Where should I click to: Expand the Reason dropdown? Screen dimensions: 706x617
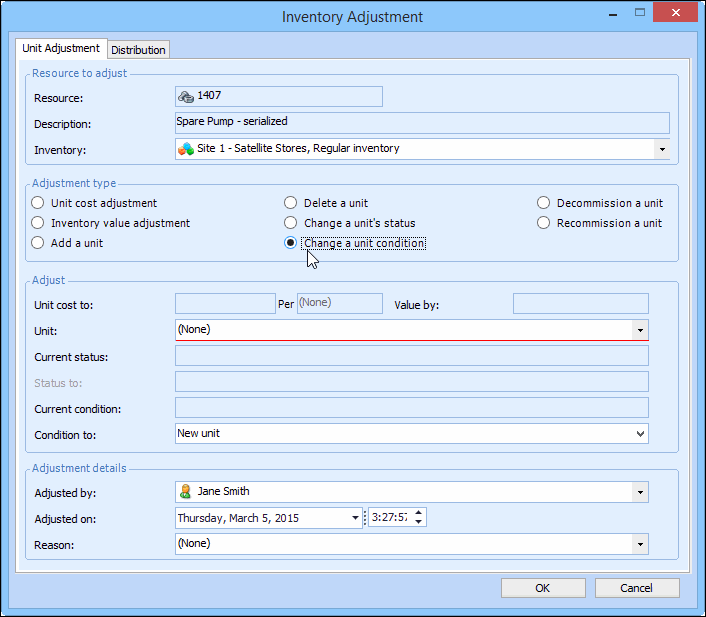coord(639,544)
